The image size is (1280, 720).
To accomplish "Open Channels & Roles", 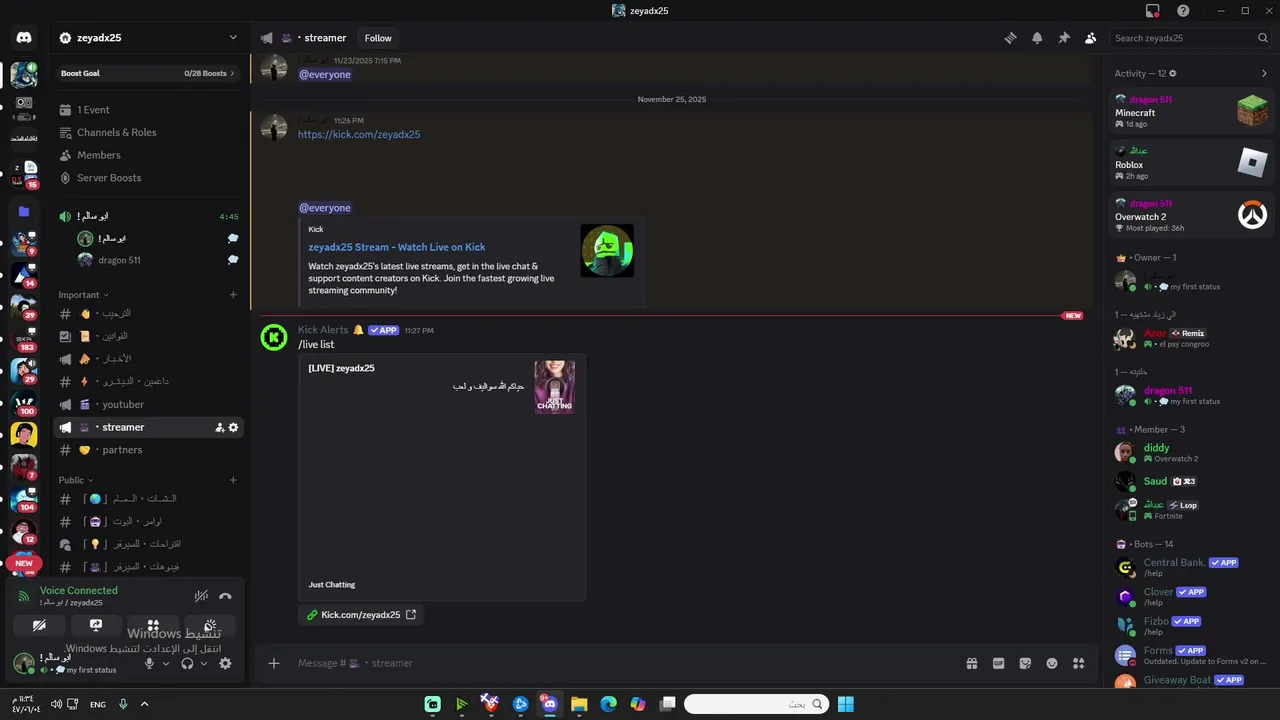I will [x=148, y=132].
